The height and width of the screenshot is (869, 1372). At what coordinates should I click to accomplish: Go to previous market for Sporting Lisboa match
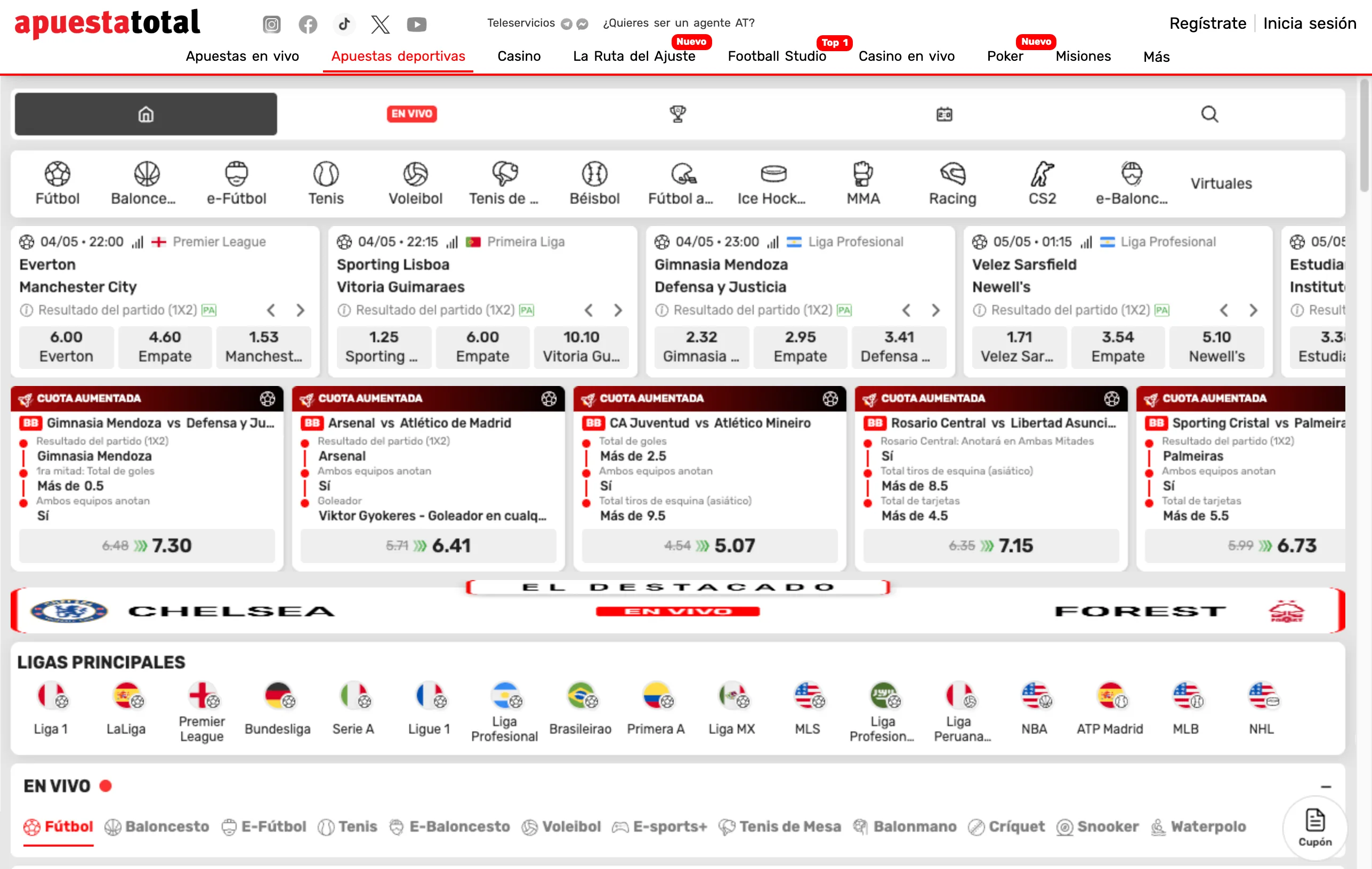588,311
